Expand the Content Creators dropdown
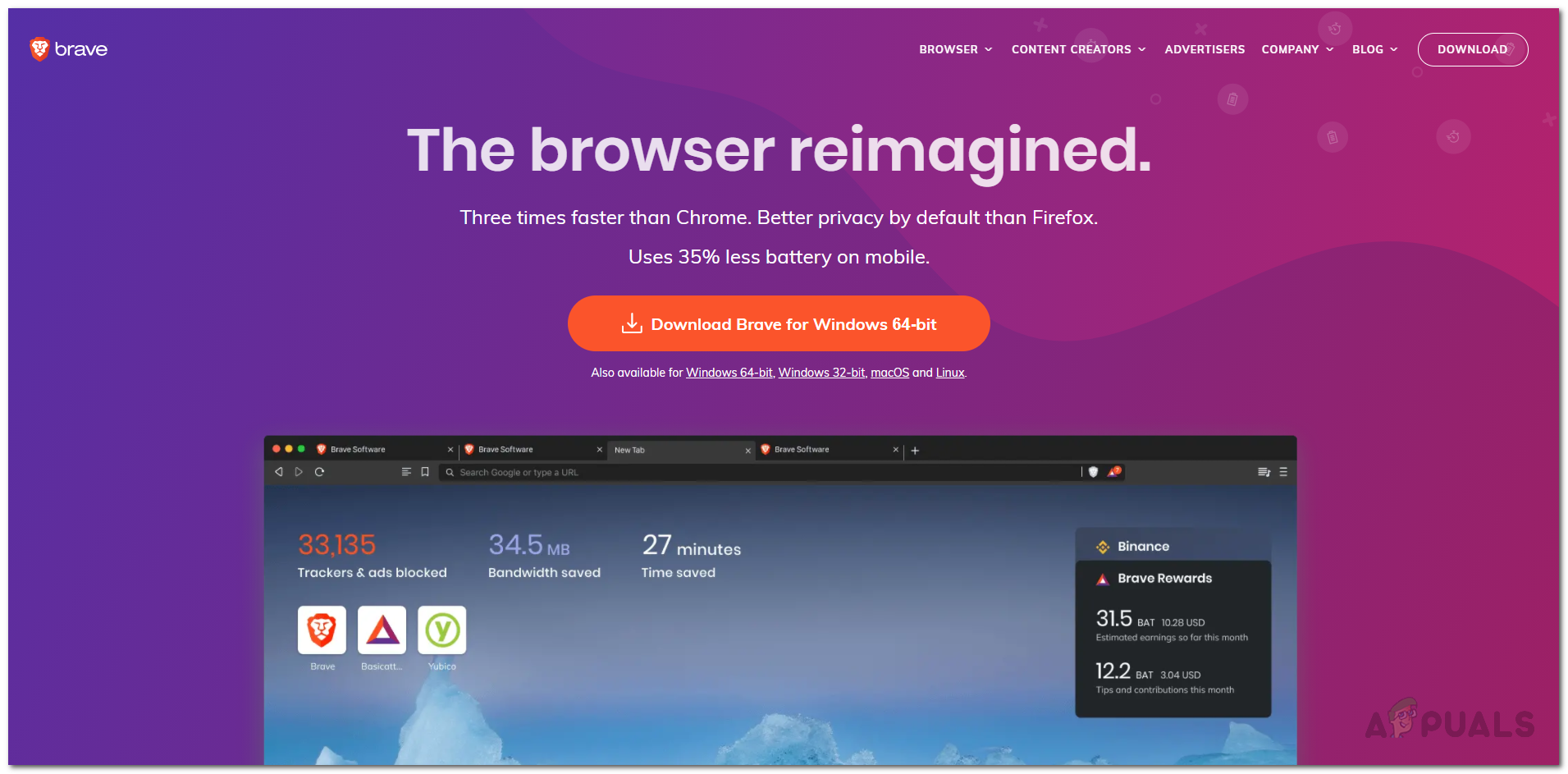This screenshot has height=774, width=1568. coord(1079,49)
